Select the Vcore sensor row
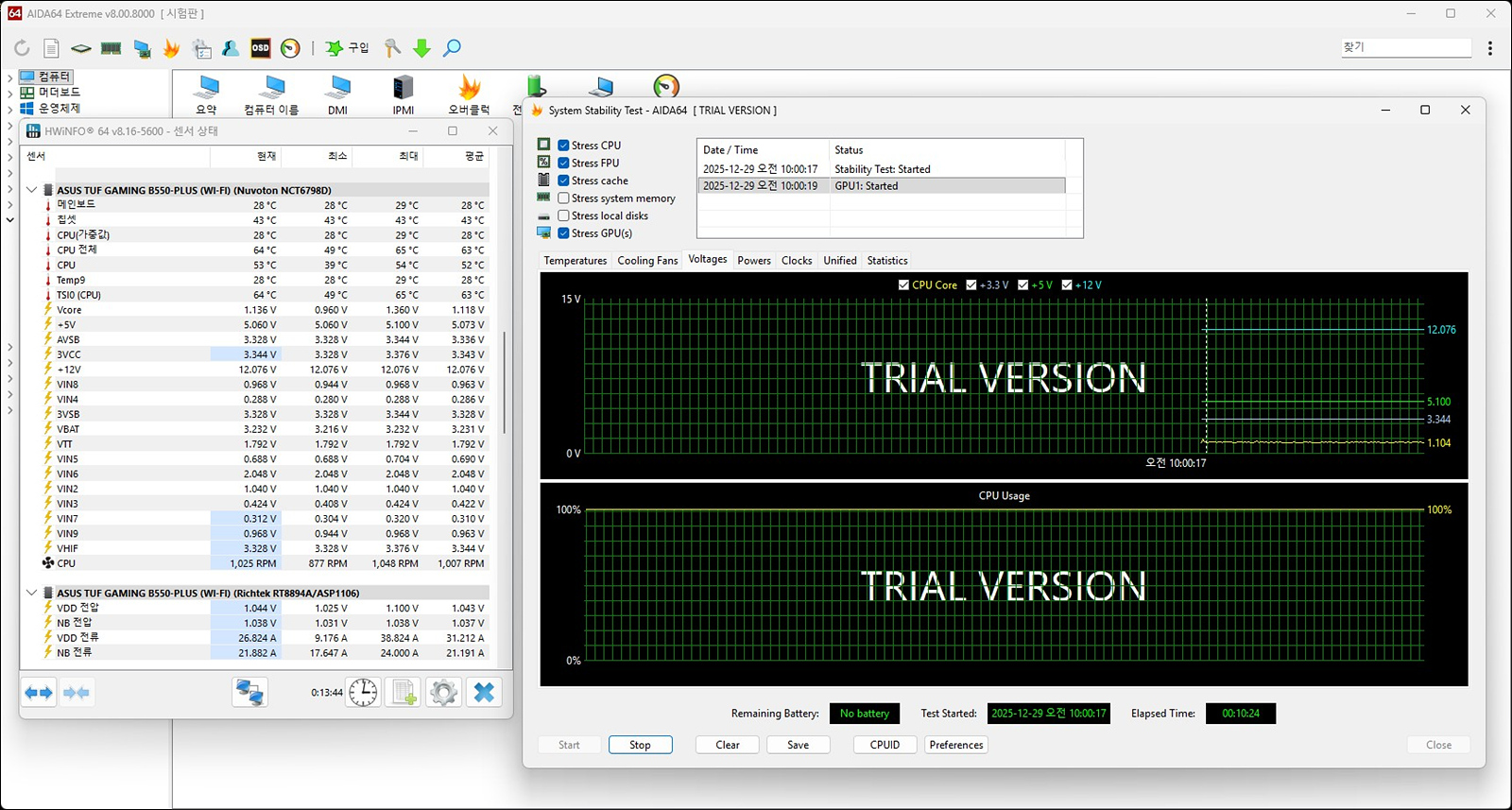Screen dimensions: 1512x810 255,310
